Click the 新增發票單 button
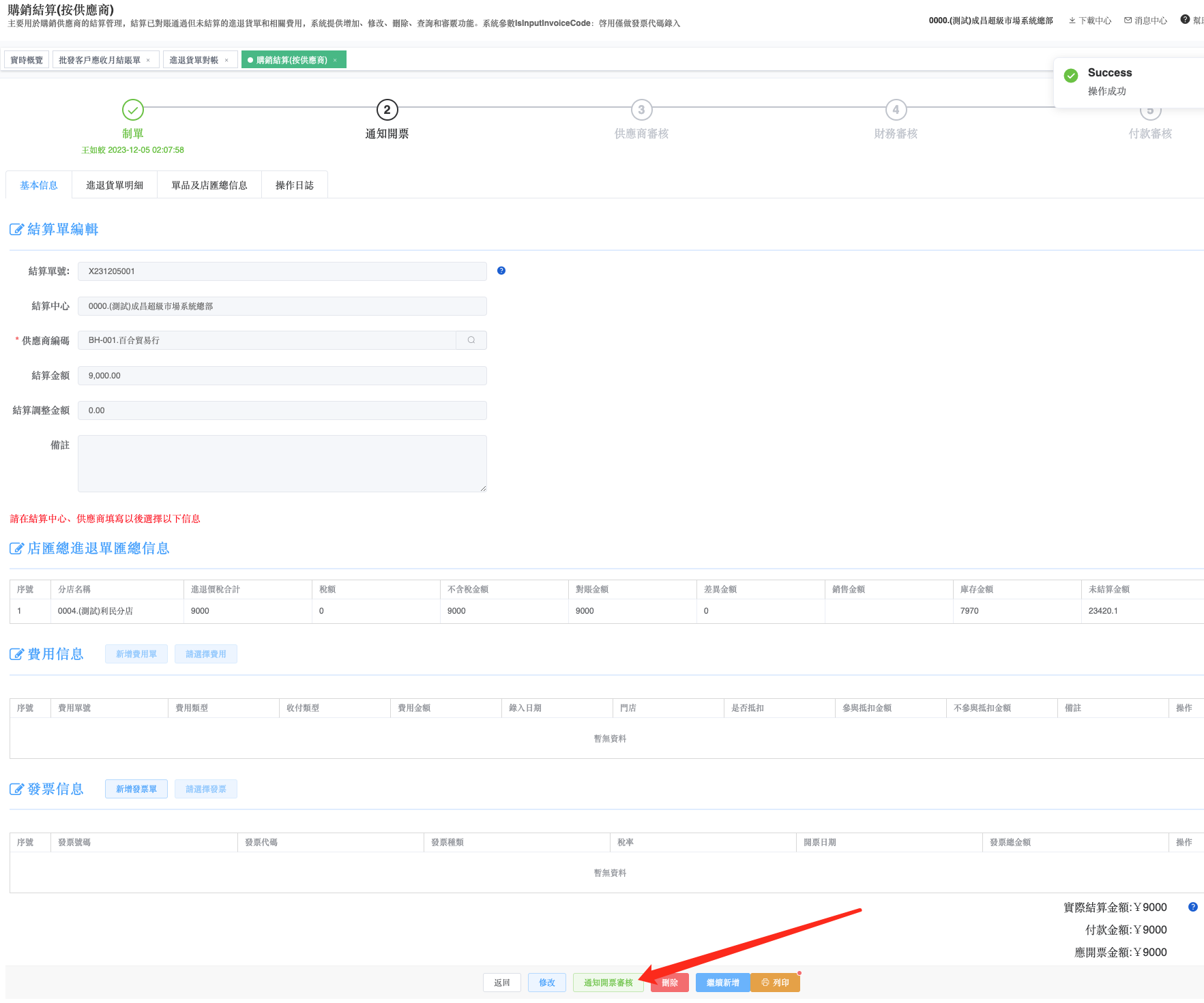 (136, 789)
